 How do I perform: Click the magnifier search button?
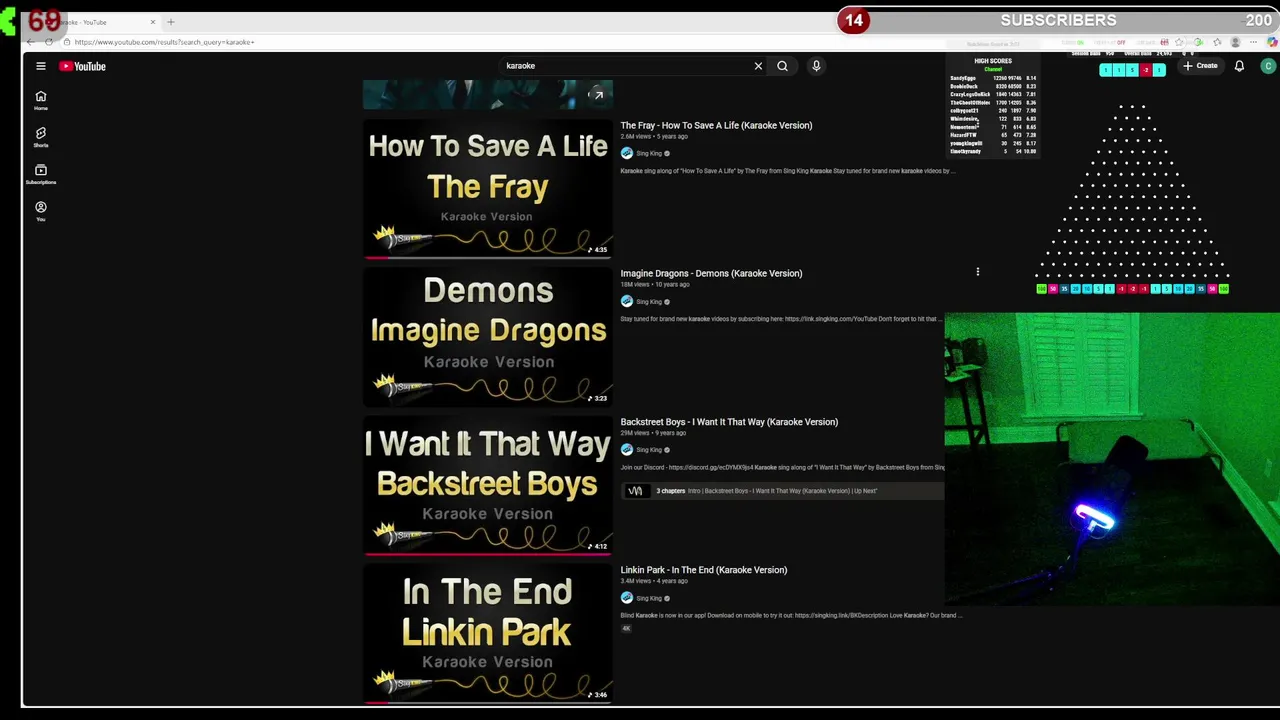tap(782, 66)
